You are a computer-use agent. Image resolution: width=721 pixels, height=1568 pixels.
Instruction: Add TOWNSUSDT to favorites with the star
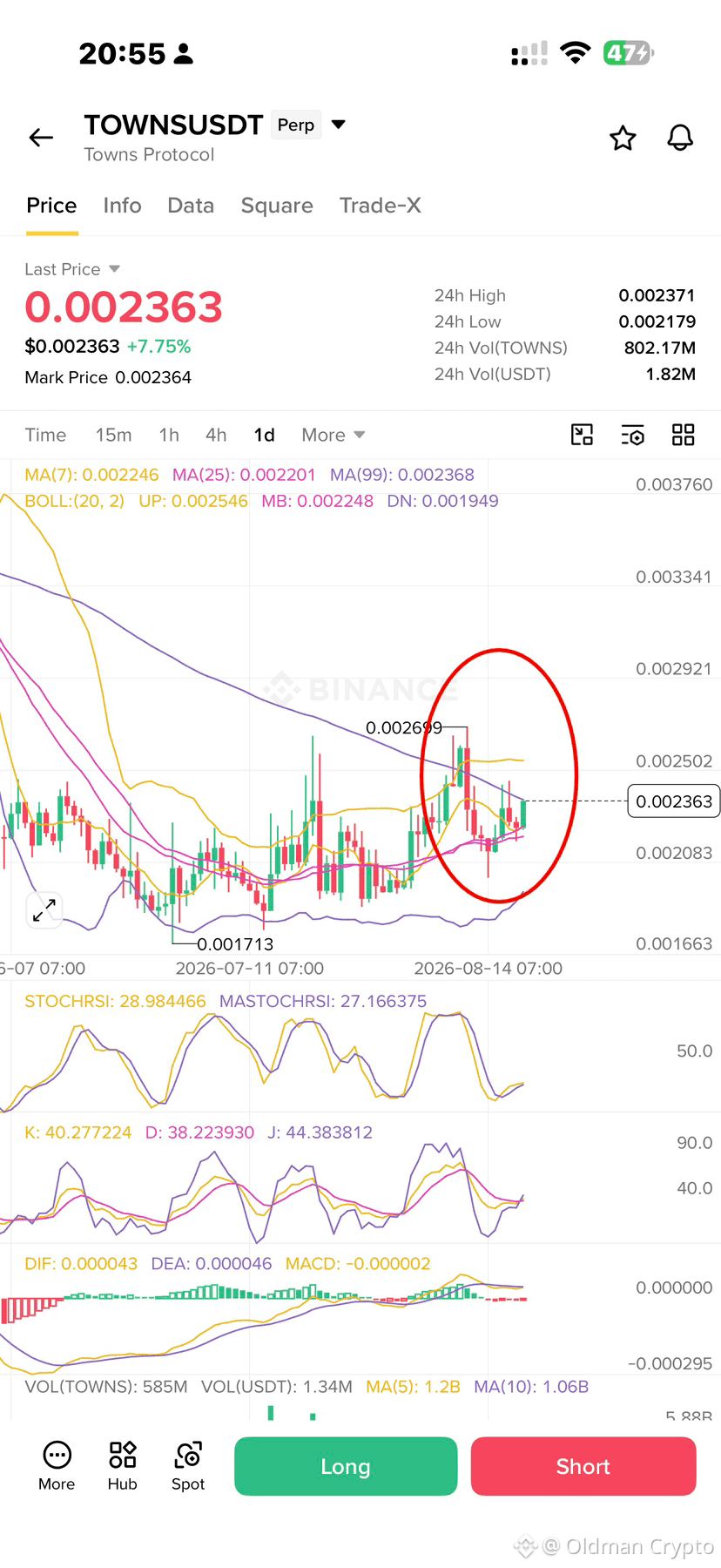(x=623, y=138)
